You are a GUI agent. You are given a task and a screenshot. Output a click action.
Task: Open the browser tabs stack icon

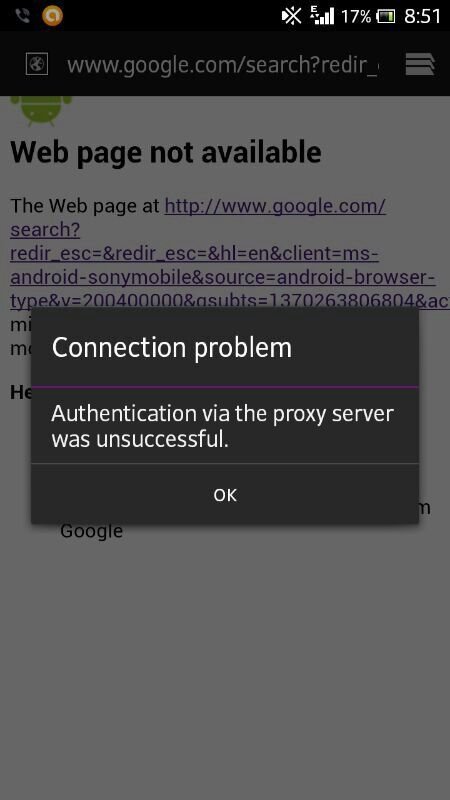[x=420, y=64]
